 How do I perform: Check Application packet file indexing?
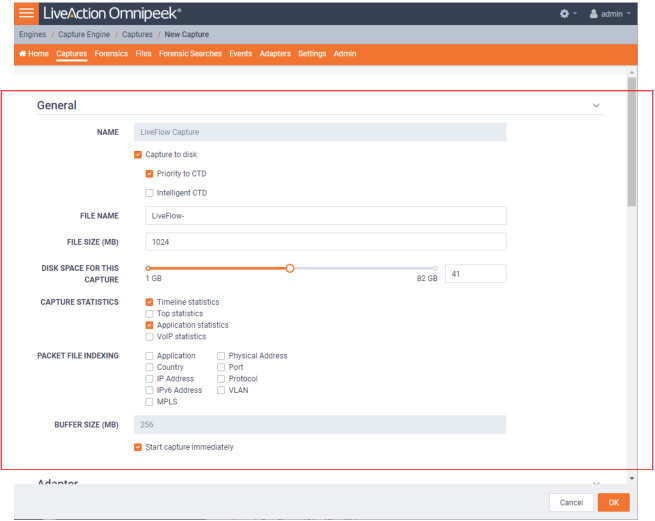[149, 356]
